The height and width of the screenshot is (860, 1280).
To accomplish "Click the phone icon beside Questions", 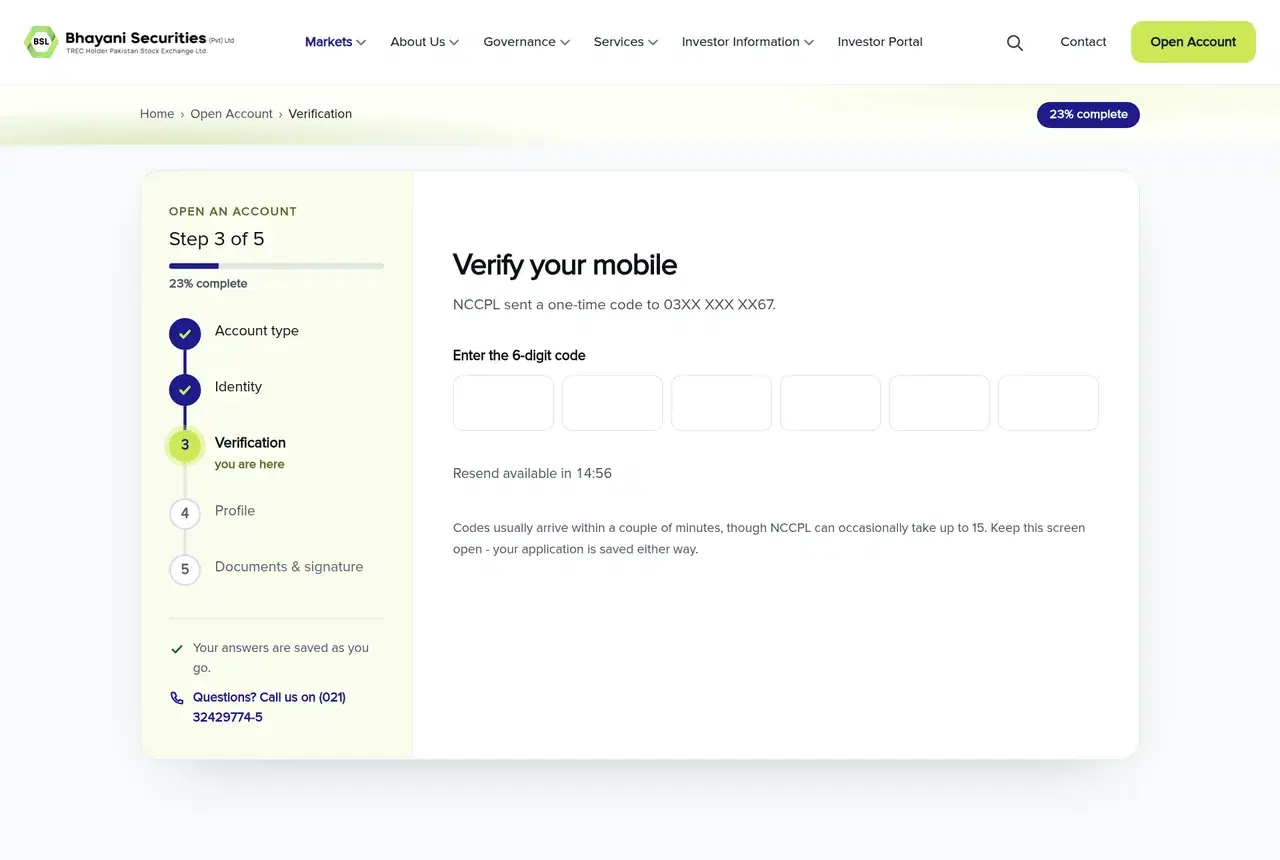I will (177, 698).
